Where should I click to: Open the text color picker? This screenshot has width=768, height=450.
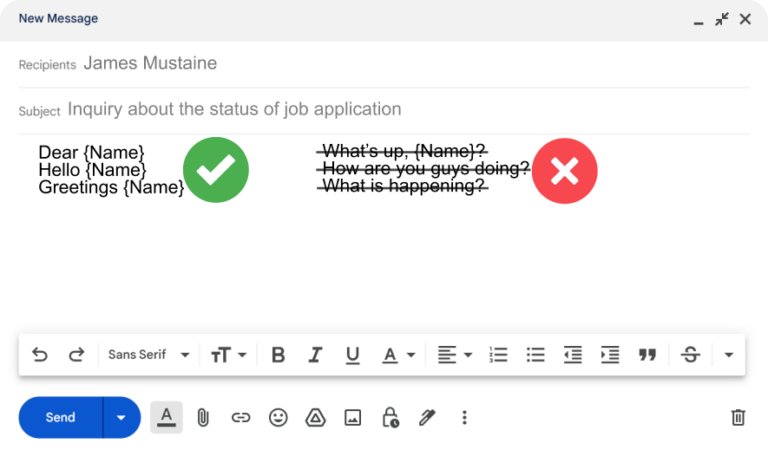tap(397, 355)
